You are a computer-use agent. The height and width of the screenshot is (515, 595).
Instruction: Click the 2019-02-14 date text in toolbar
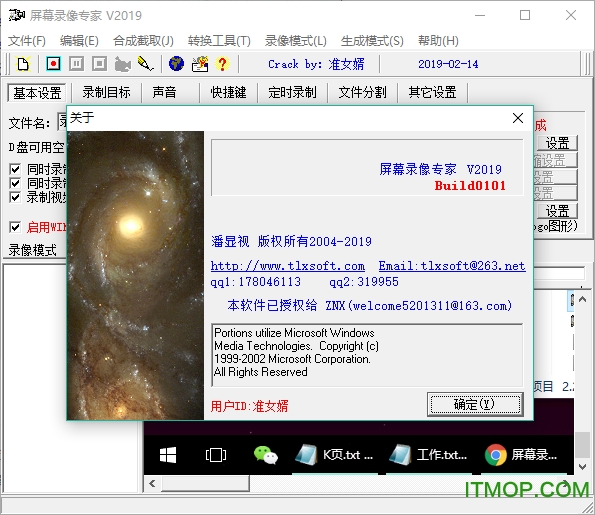point(448,64)
